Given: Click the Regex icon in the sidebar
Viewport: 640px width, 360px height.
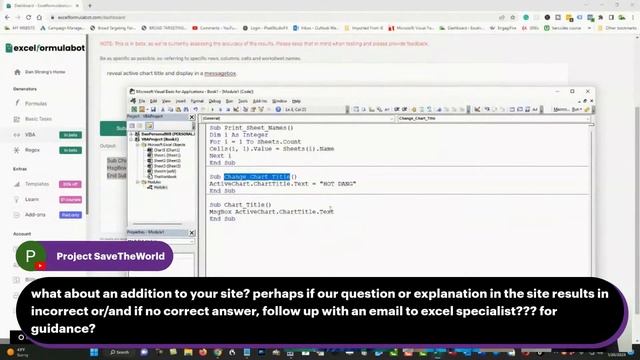Looking at the screenshot, I should [17, 150].
